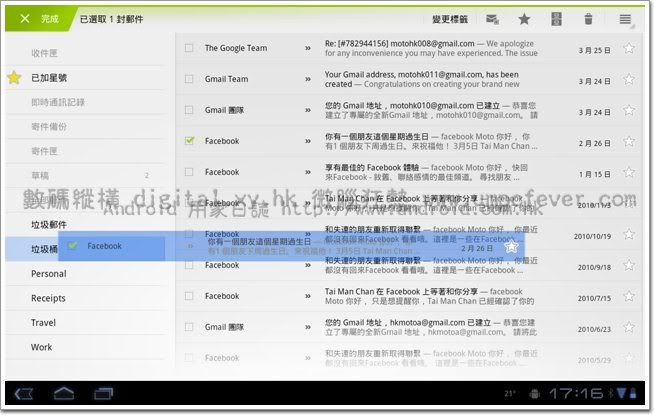Tap the Android back navigation button
Screen dimensions: 654x415
24,393
